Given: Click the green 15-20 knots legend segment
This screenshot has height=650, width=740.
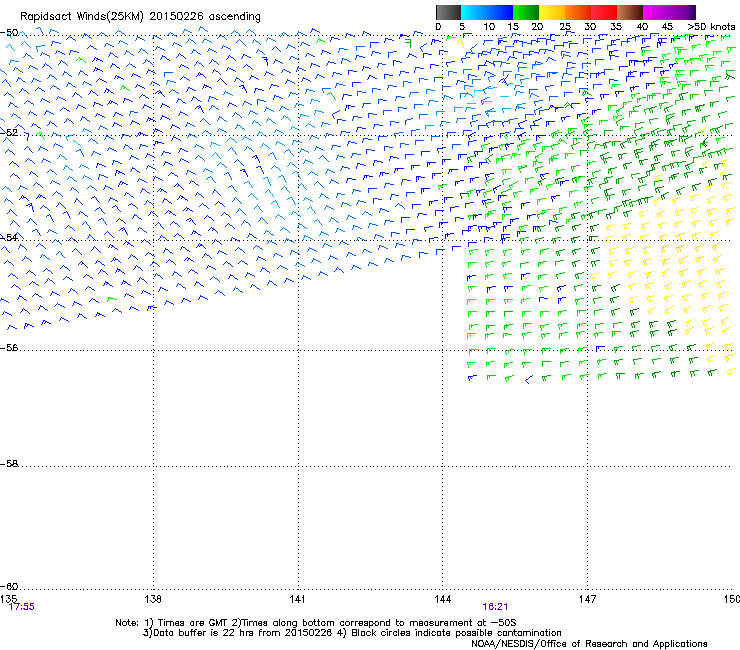Looking at the screenshot, I should coord(526,12).
